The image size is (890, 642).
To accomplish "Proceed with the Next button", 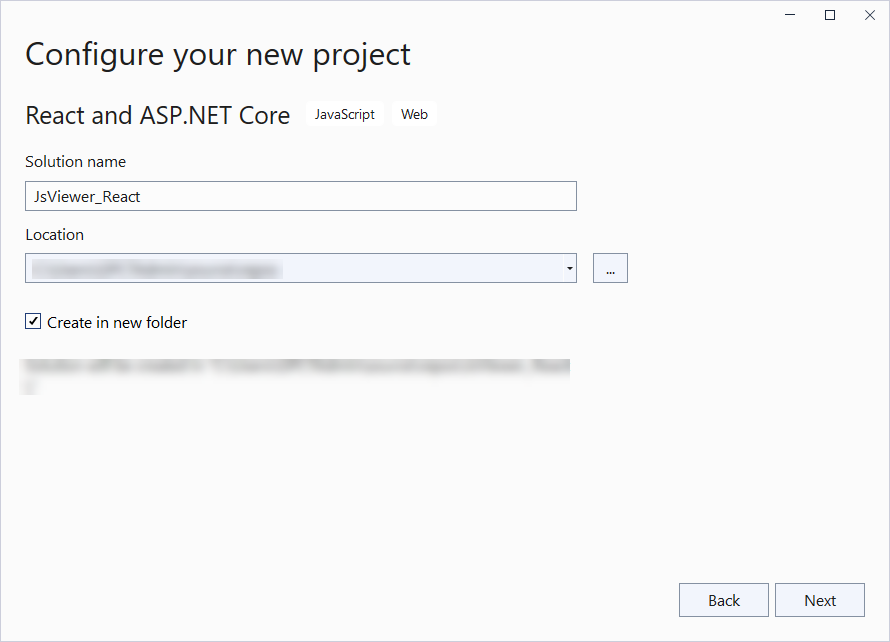I will point(820,600).
